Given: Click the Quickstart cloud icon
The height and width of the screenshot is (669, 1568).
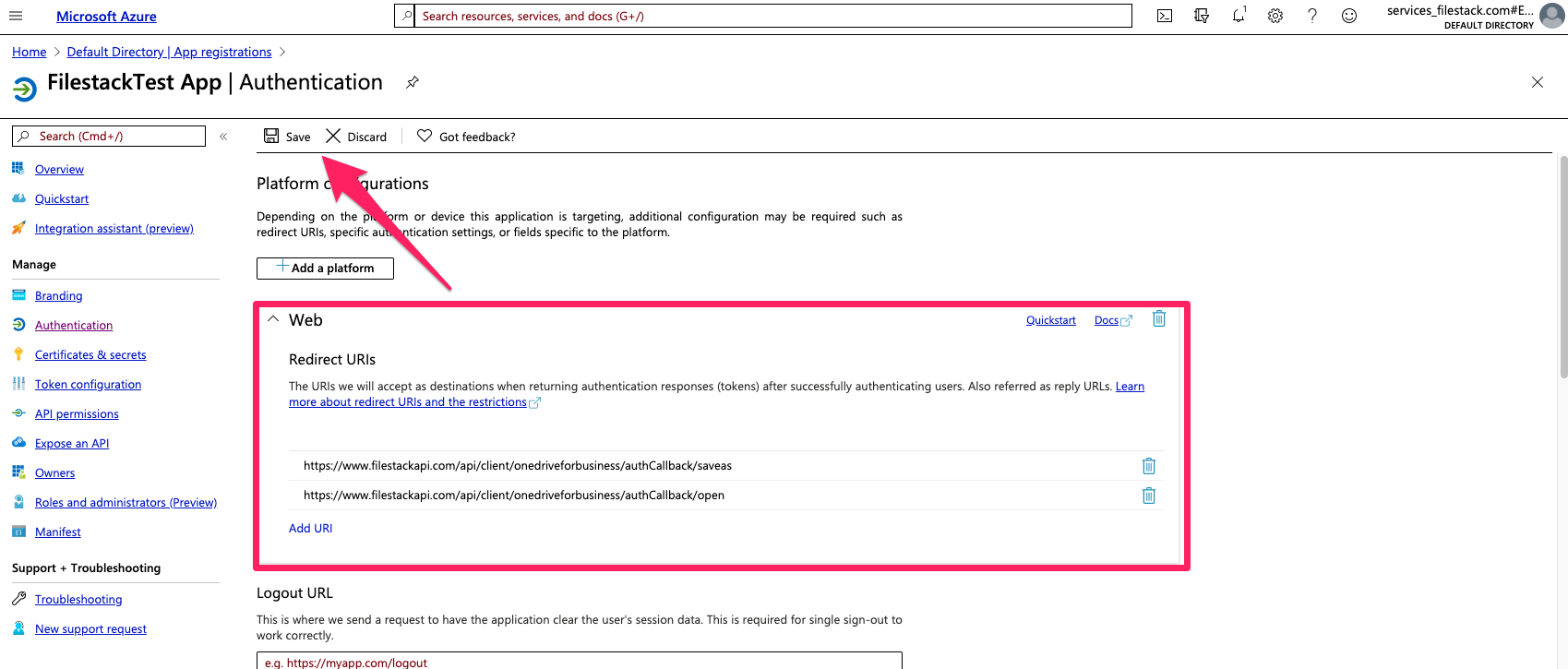Looking at the screenshot, I should pyautogui.click(x=18, y=198).
